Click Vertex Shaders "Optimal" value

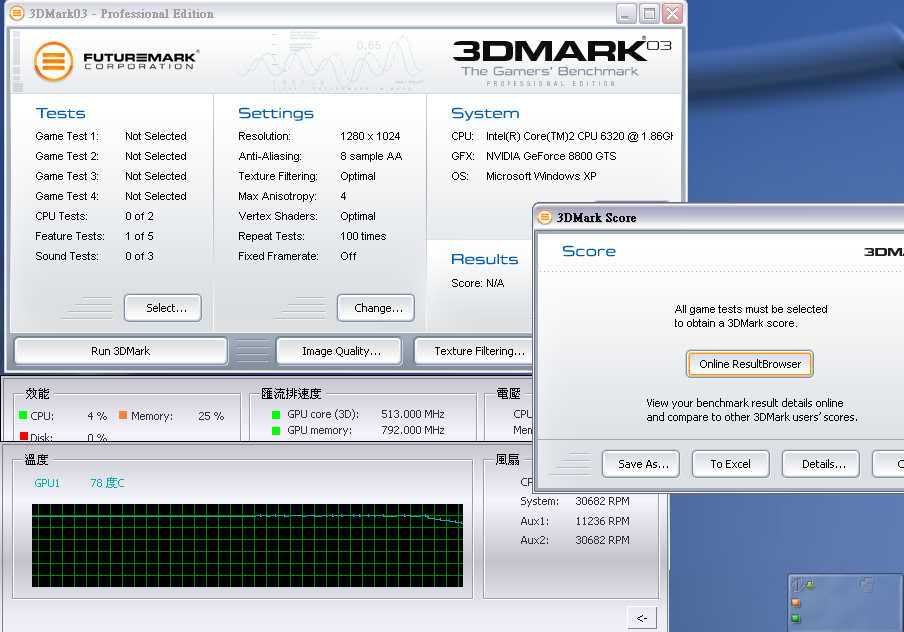coord(357,216)
